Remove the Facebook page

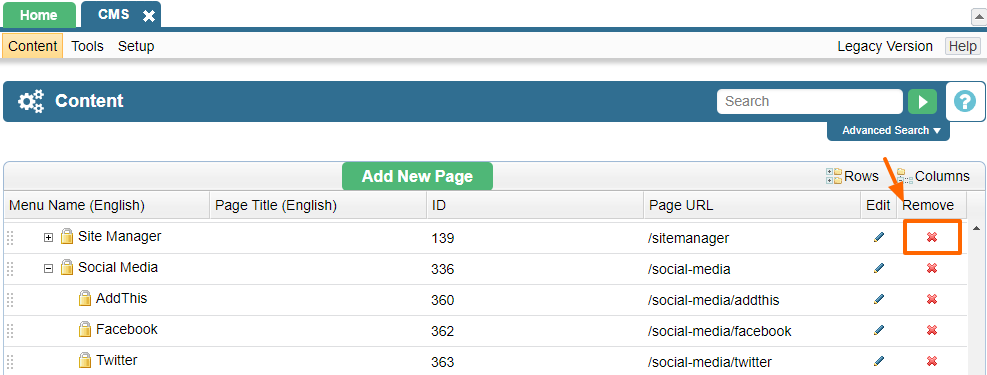pos(932,330)
